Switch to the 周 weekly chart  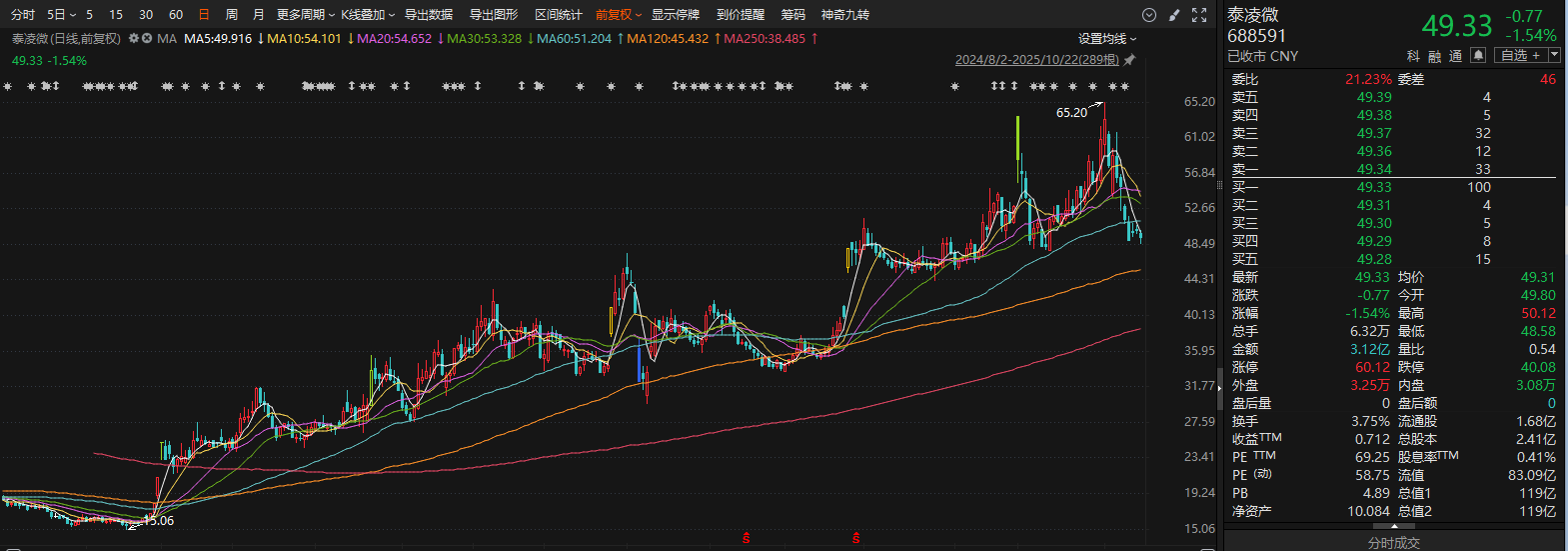(x=232, y=15)
